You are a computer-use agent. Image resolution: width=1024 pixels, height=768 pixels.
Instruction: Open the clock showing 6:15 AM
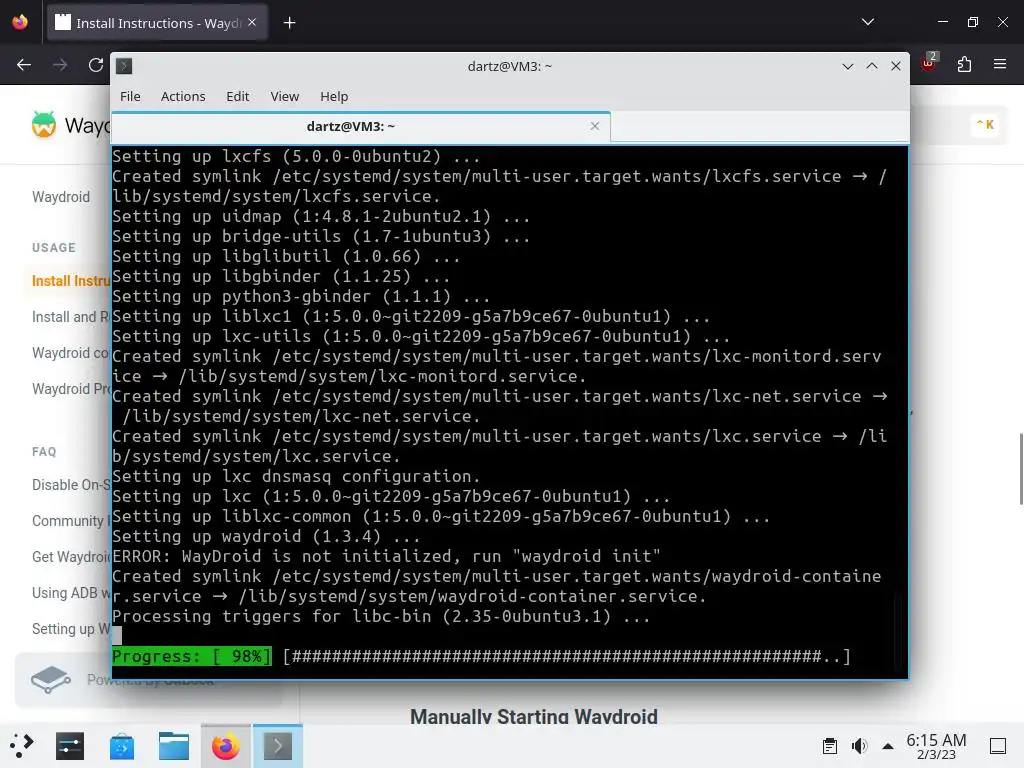tap(936, 746)
